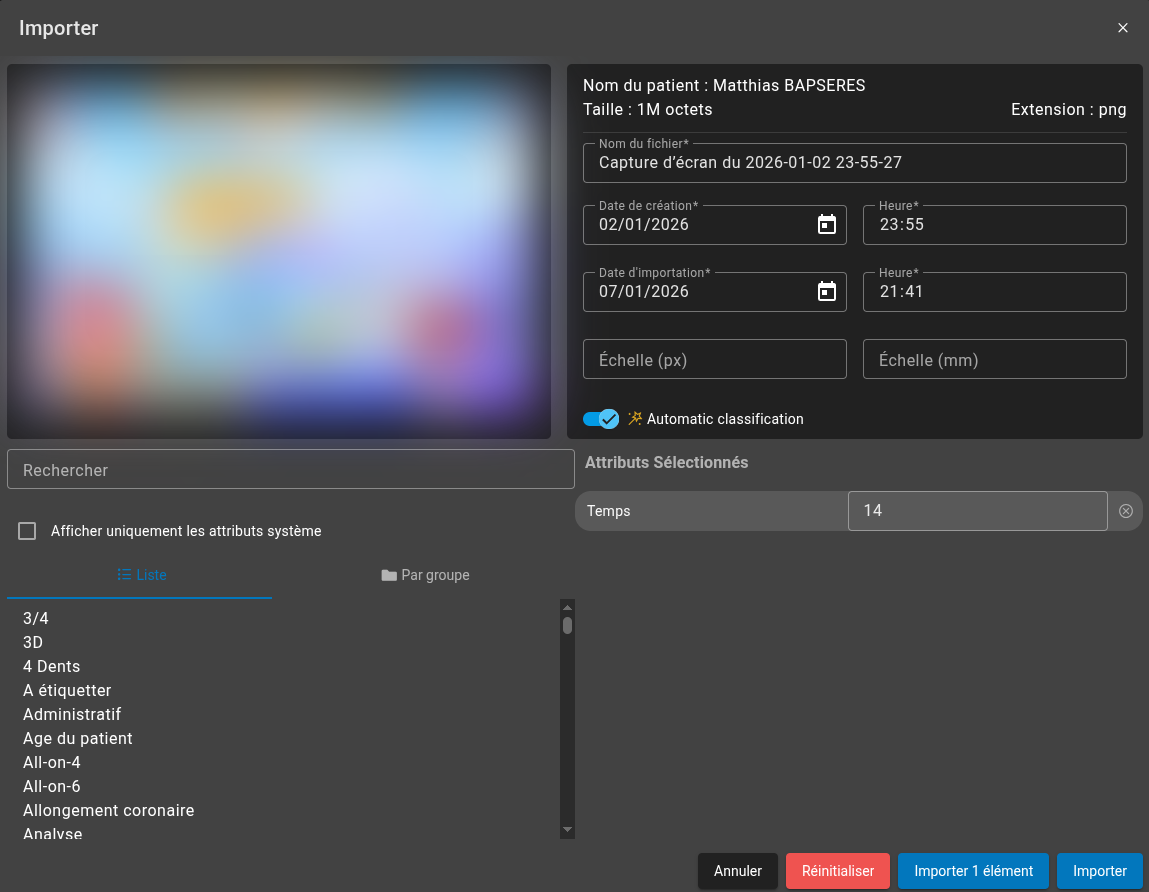
Task: Close the Importer dialog
Action: coord(1122,28)
